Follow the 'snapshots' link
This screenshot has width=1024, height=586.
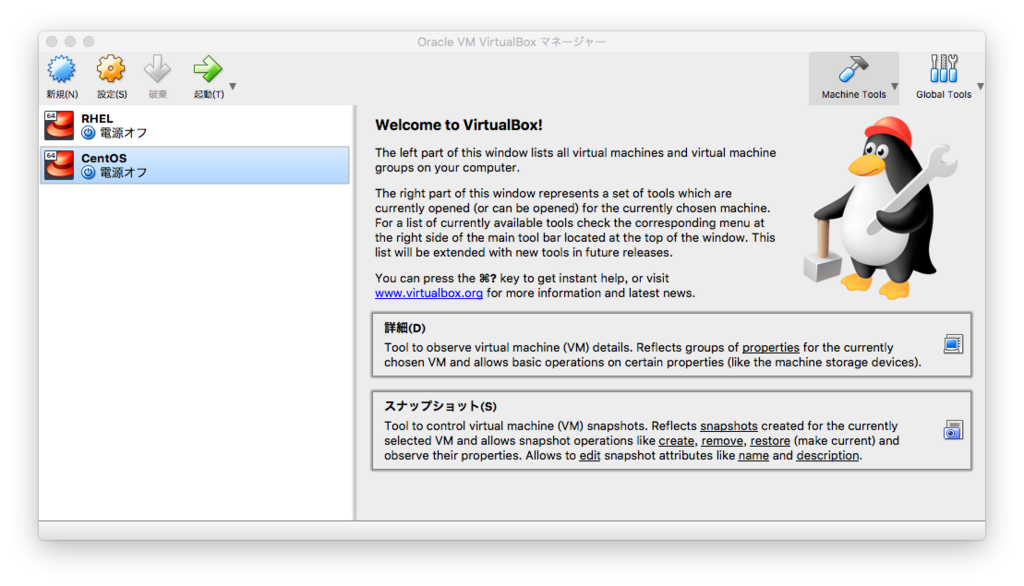click(729, 426)
